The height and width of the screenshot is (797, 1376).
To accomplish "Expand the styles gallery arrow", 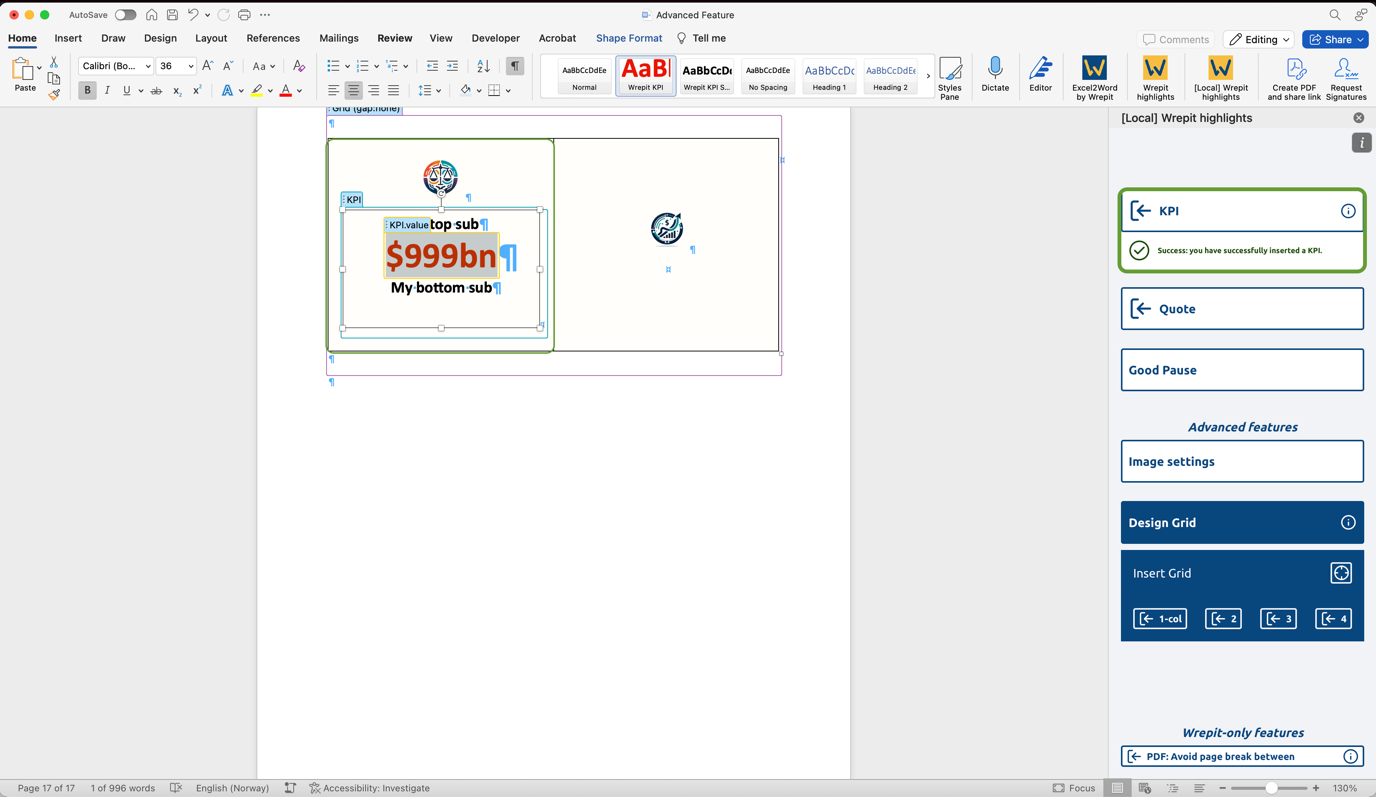I will 928,76.
